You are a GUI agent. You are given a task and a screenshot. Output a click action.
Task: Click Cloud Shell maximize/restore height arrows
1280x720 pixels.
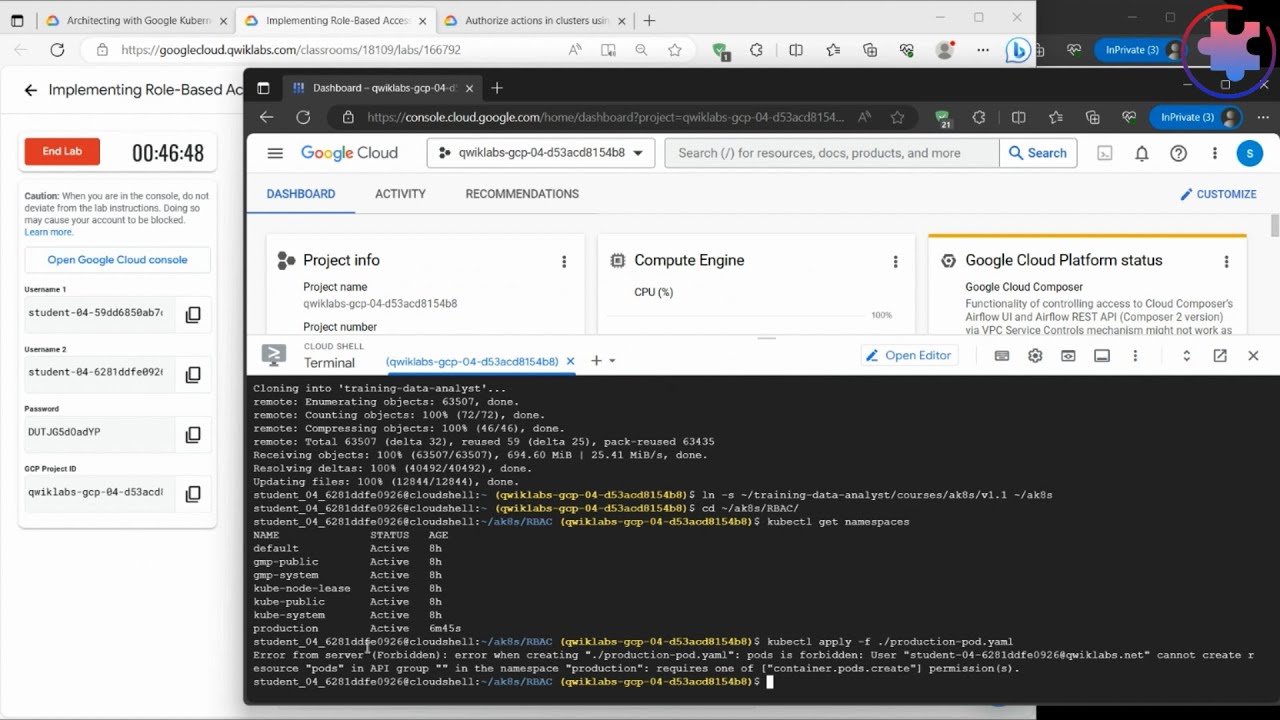click(1186, 356)
